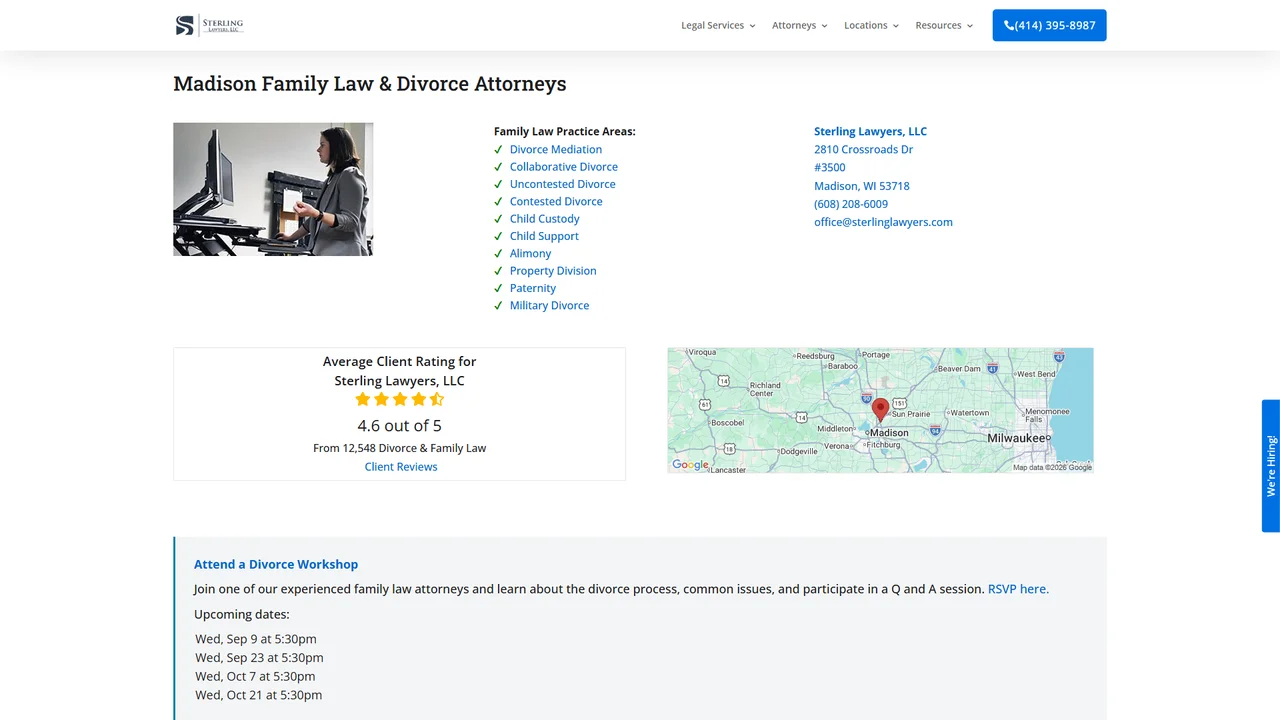This screenshot has width=1280, height=720.
Task: Click the #3500 suite number line
Action: click(x=830, y=168)
